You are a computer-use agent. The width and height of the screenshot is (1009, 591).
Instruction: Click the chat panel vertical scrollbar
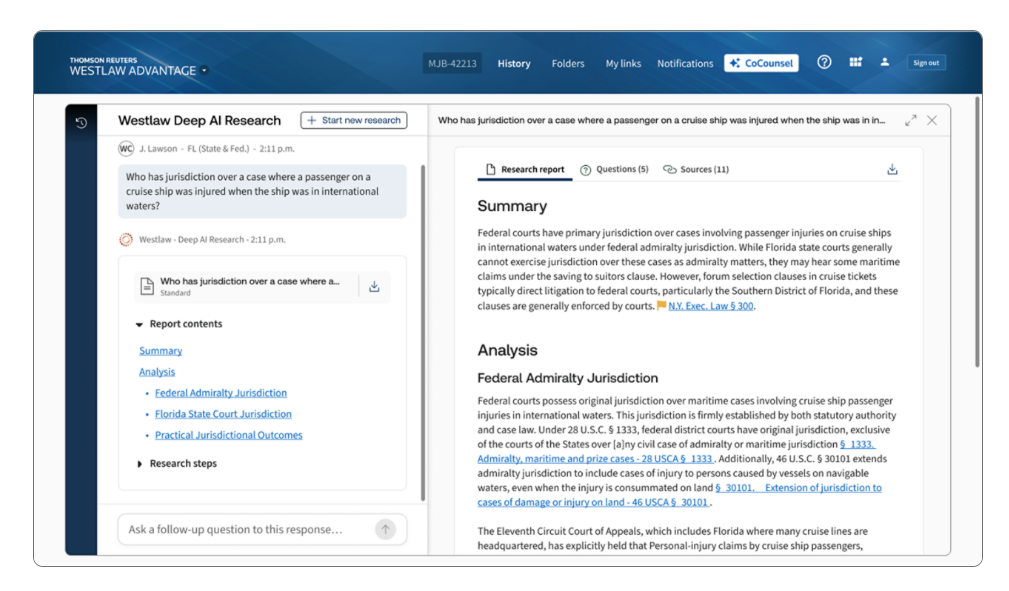pyautogui.click(x=422, y=330)
